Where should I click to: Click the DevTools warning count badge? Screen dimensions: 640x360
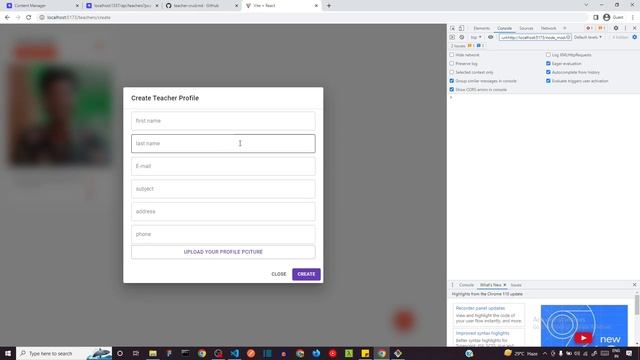click(x=601, y=28)
